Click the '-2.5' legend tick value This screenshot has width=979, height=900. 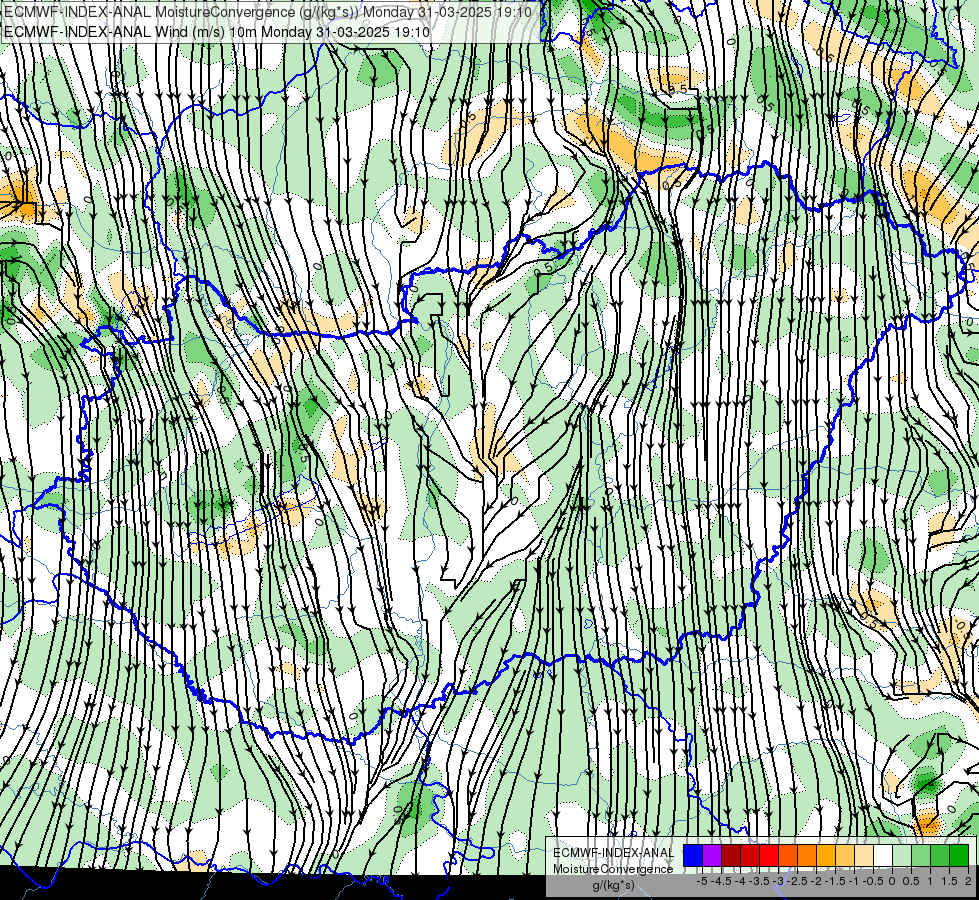tap(797, 881)
